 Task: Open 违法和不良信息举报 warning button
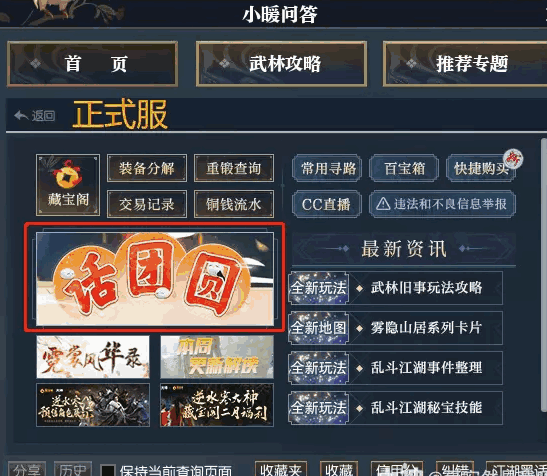coord(442,204)
